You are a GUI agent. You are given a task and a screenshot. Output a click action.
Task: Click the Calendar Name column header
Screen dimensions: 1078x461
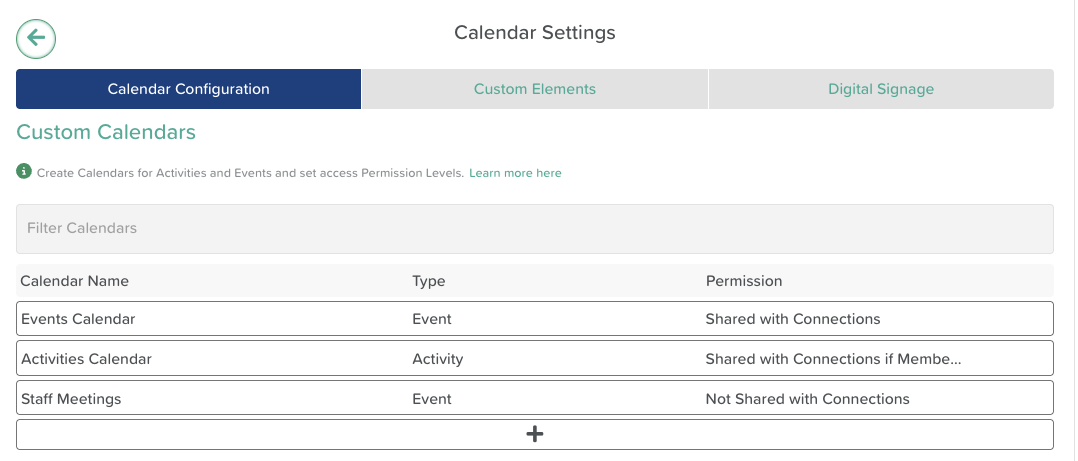click(75, 281)
